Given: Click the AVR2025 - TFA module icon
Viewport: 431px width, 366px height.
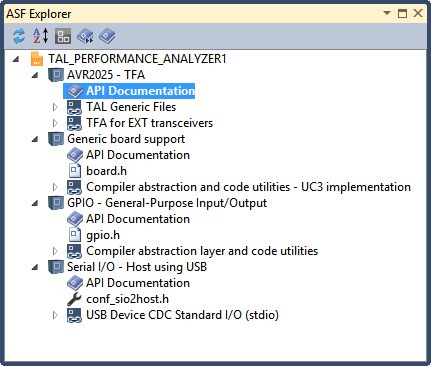Looking at the screenshot, I should [56, 75].
